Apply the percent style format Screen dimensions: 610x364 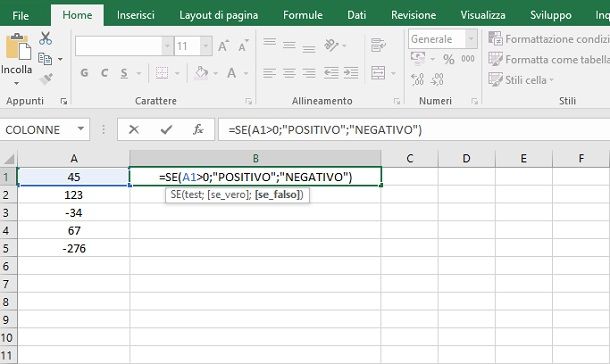coord(449,59)
